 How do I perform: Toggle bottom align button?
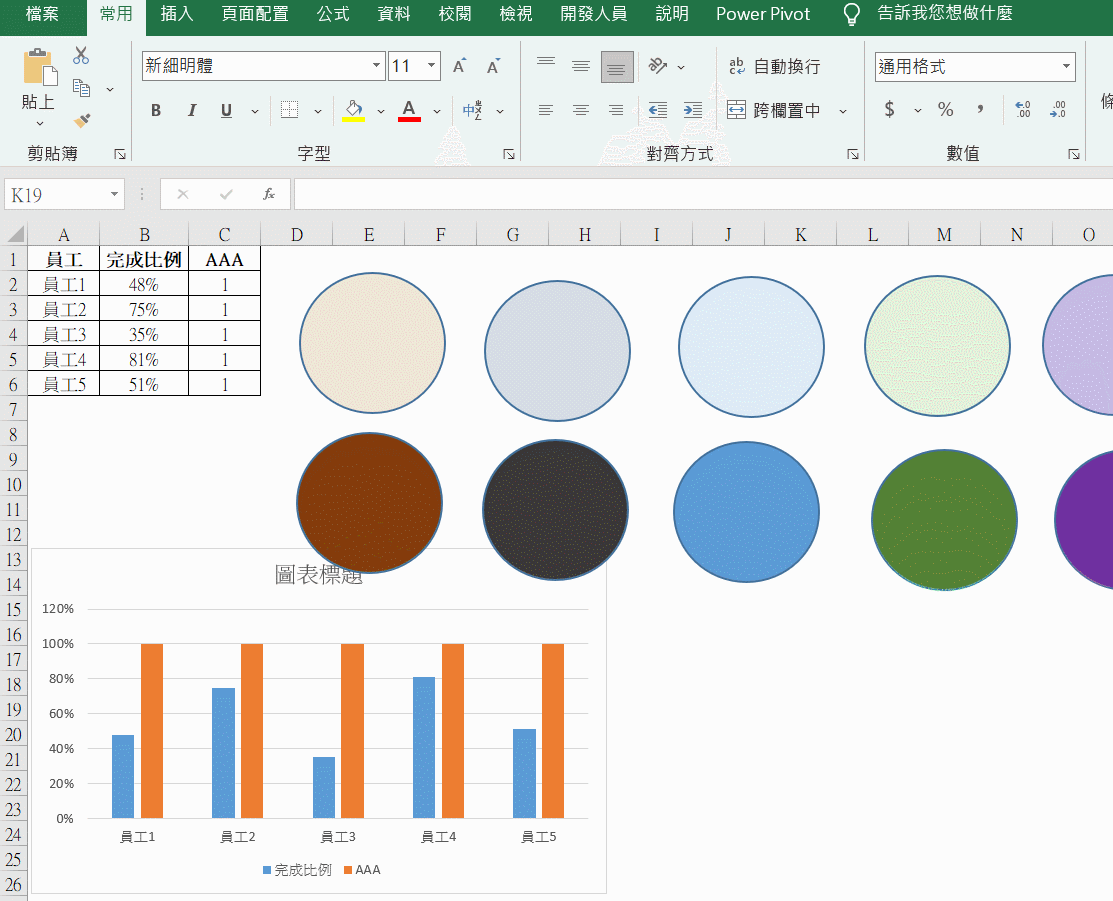[x=617, y=67]
